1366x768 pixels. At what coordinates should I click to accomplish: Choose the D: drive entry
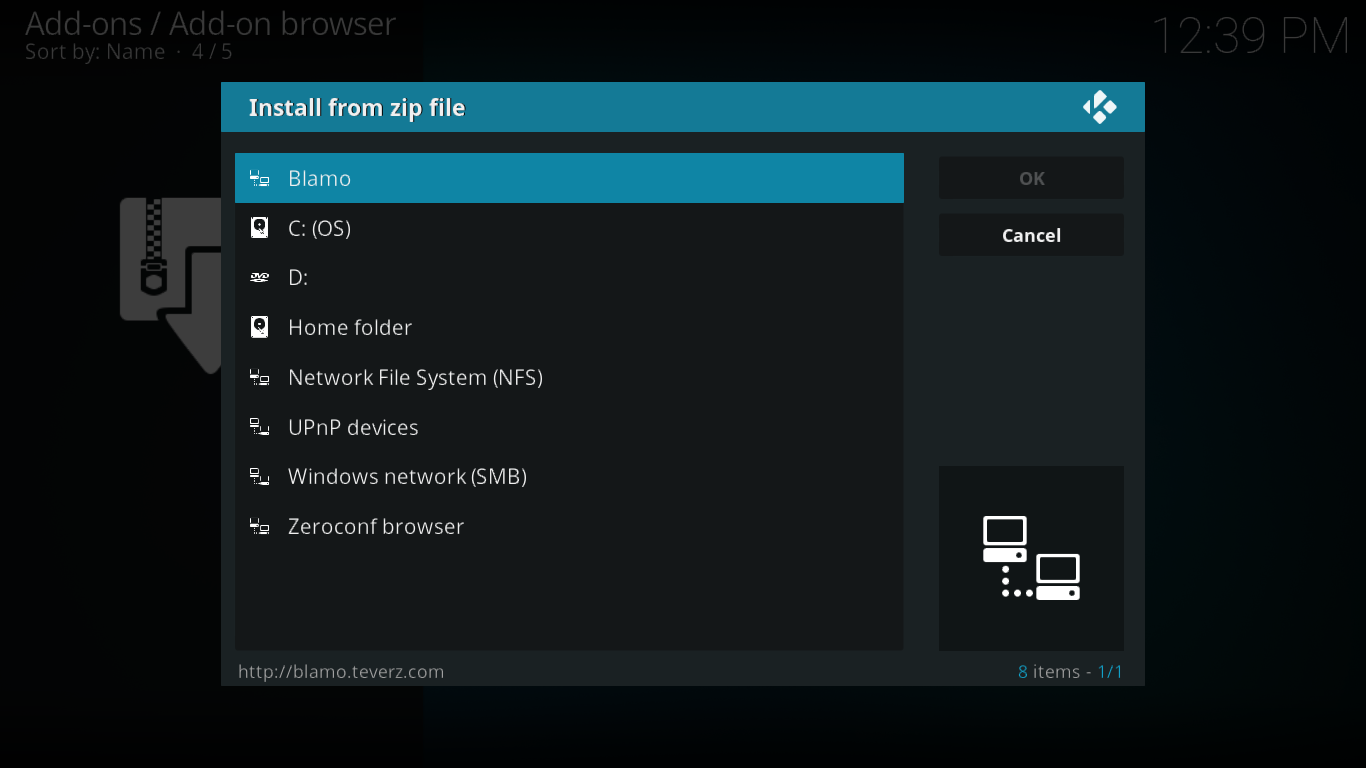coord(568,278)
